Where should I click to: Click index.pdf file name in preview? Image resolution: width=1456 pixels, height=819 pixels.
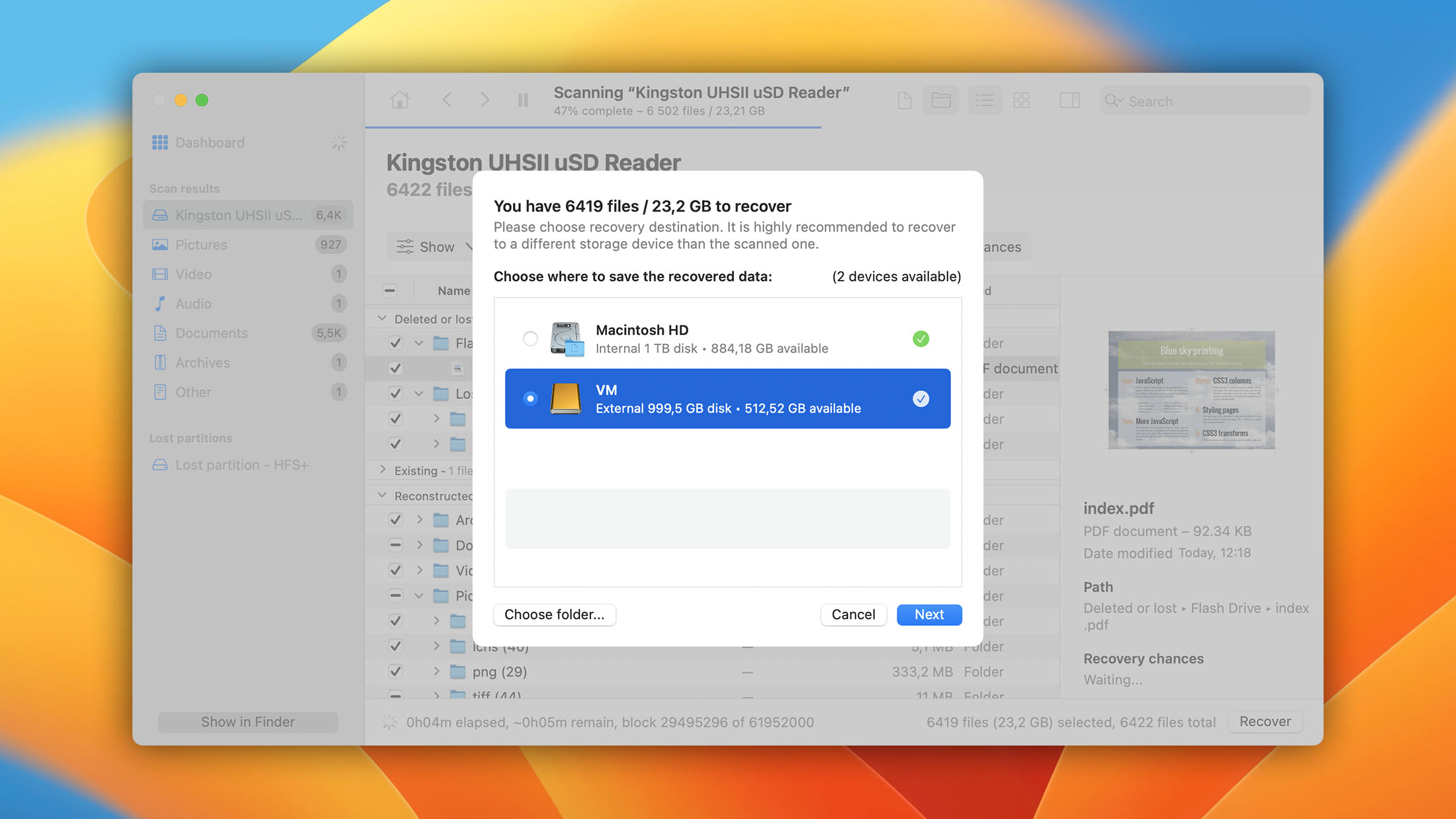point(1118,508)
